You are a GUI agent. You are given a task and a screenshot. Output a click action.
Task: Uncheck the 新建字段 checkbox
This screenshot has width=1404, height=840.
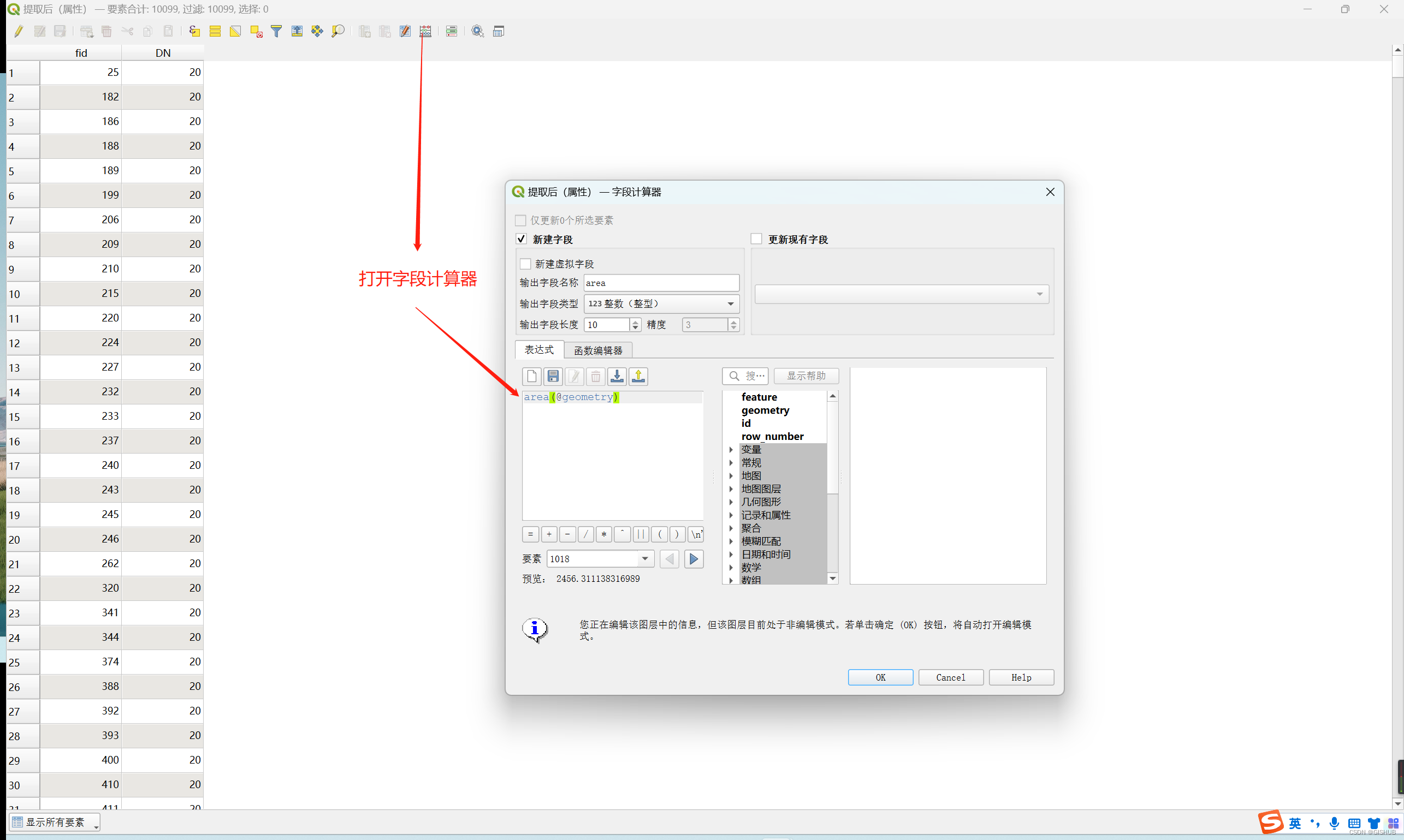(522, 239)
